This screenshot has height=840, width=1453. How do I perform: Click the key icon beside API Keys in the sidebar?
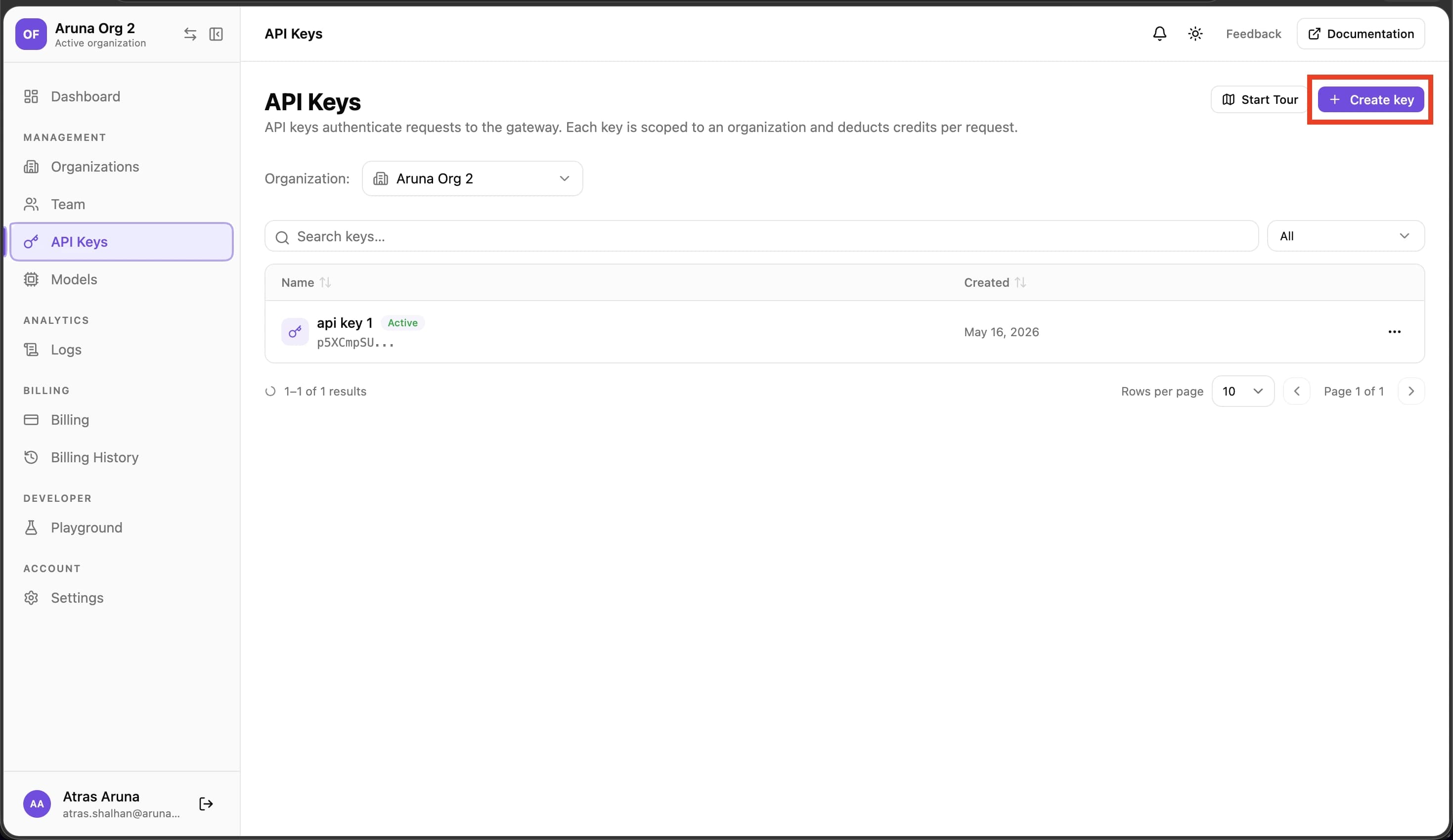pos(31,242)
